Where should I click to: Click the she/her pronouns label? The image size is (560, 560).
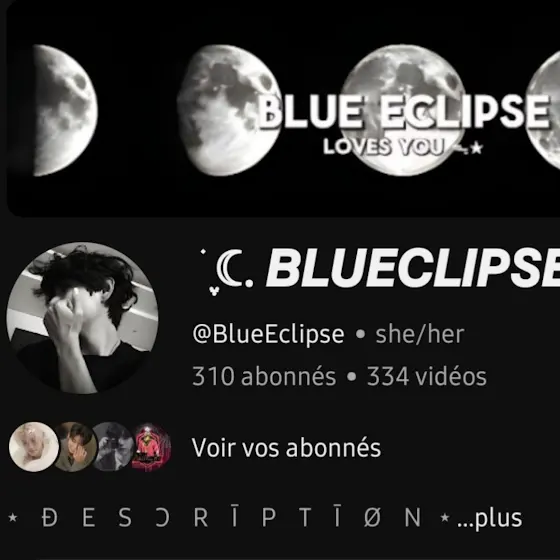coord(420,334)
